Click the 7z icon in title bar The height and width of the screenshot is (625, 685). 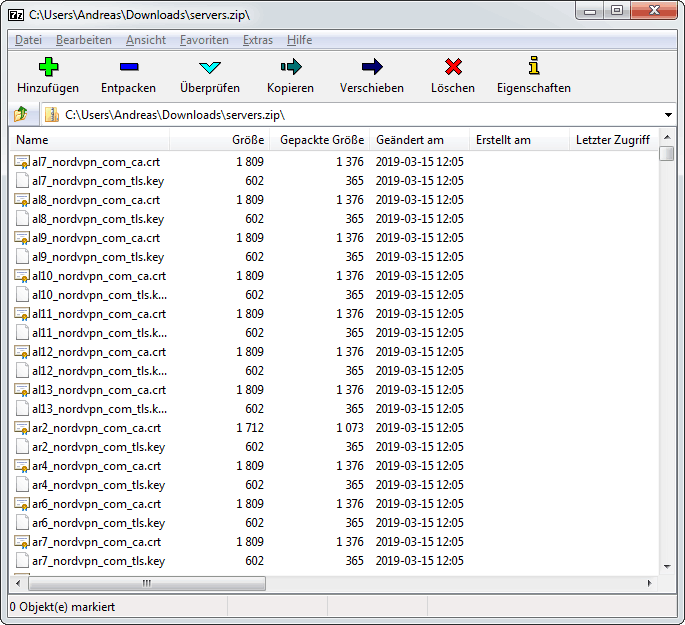pos(16,15)
